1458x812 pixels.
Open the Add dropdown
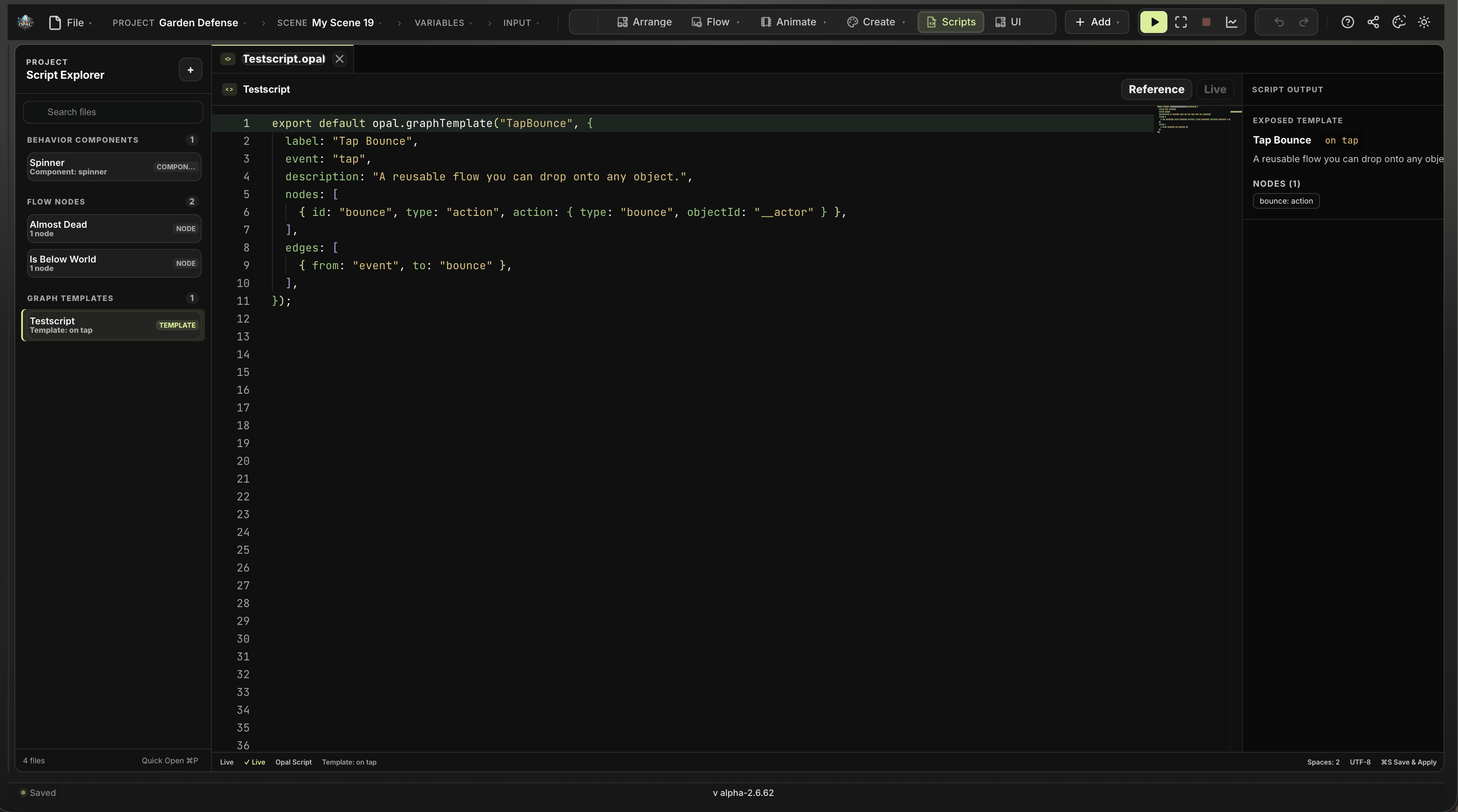1097,22
